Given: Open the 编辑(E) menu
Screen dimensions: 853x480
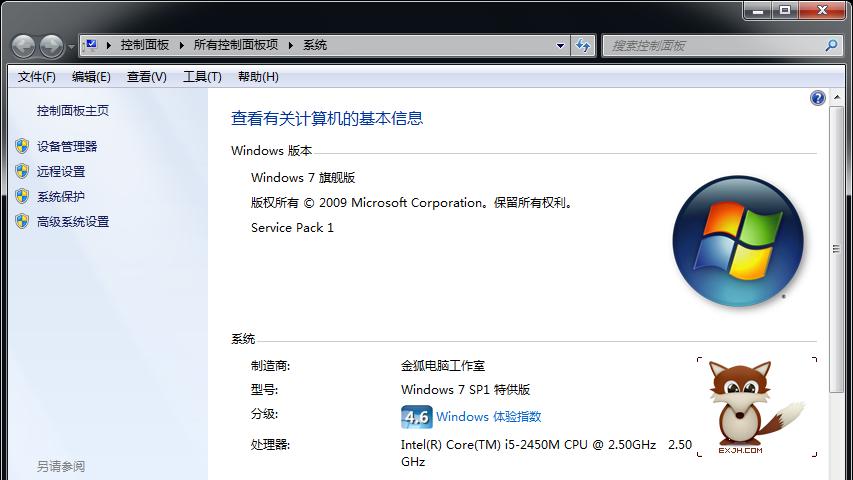Looking at the screenshot, I should [x=91, y=77].
